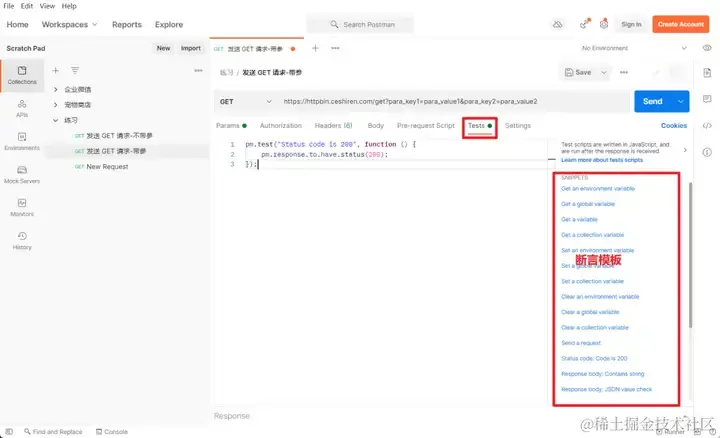This screenshot has width=720, height=438.
Task: Collapse the snippets info chevron
Action: coord(685,150)
